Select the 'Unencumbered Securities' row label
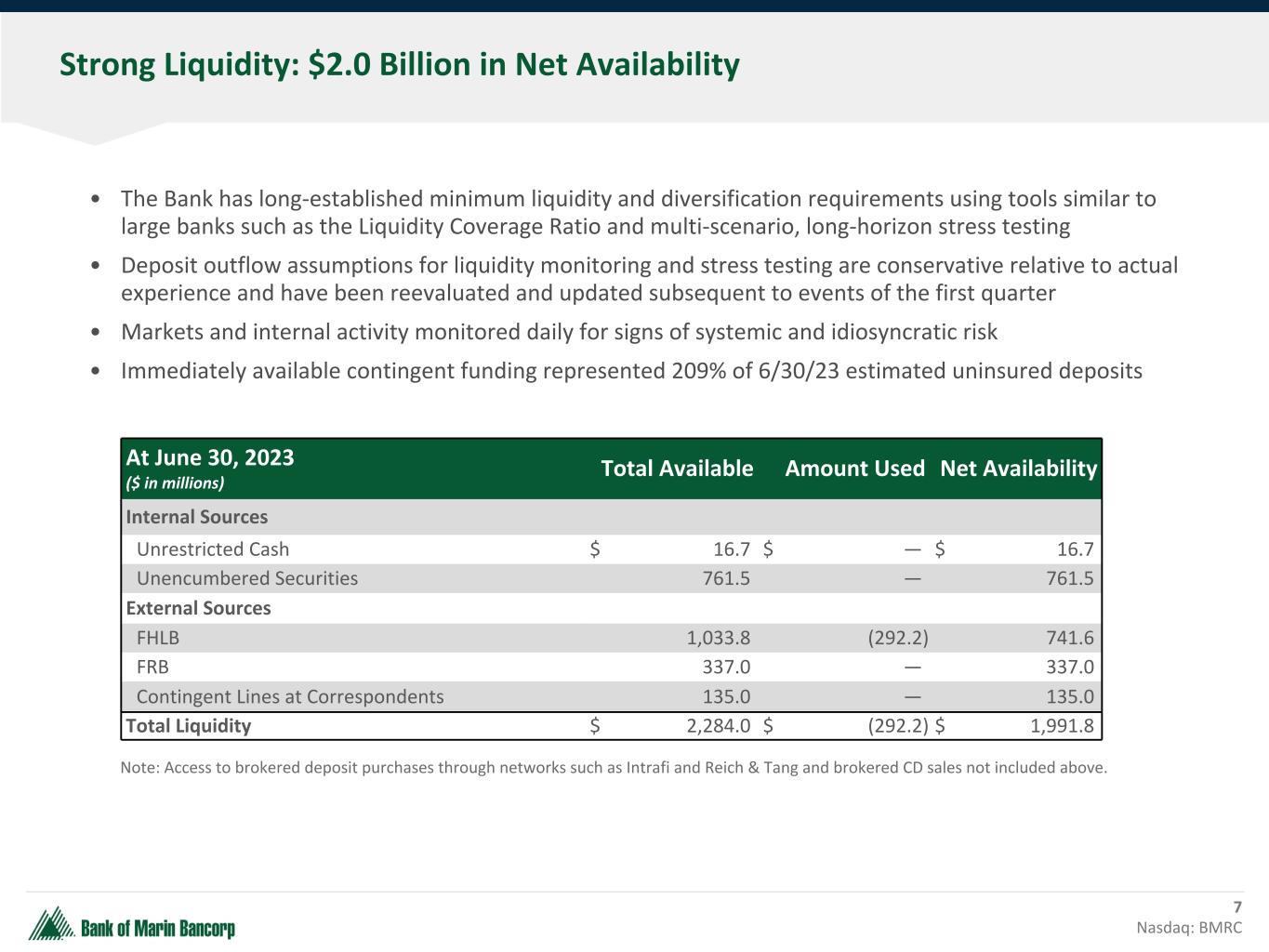 click(x=247, y=578)
